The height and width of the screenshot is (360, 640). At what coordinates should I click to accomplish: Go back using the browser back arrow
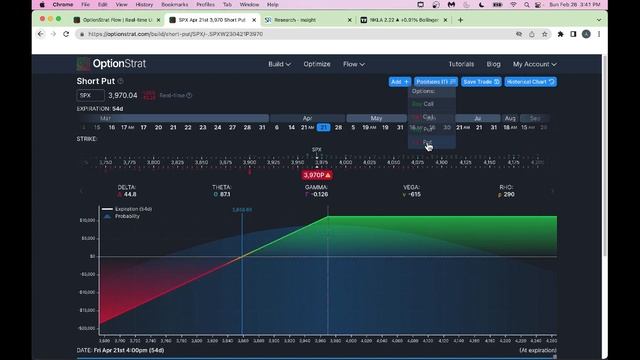[40, 34]
